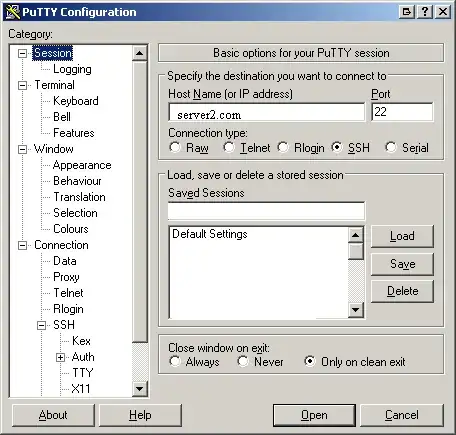Open the Window category
This screenshot has width=456, height=435.
tap(54, 149)
